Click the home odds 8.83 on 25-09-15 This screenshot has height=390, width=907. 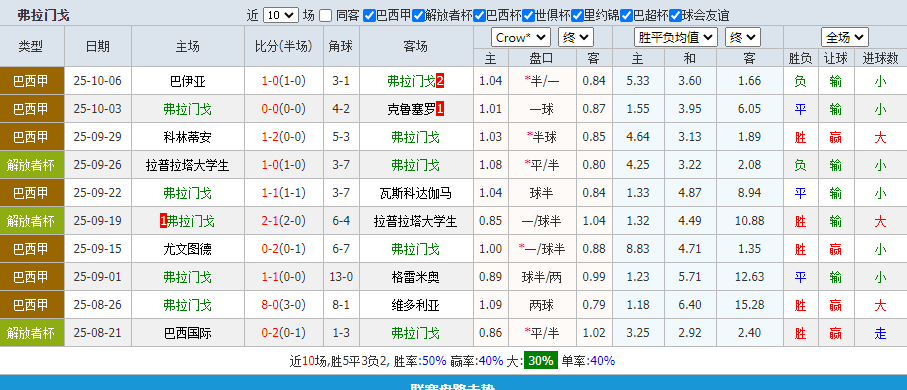pos(638,249)
